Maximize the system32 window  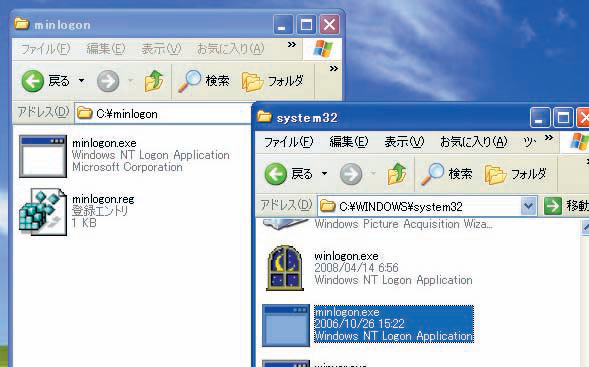(x=563, y=118)
